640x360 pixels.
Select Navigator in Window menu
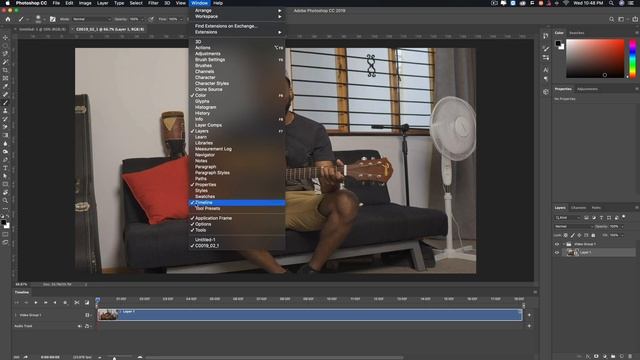(x=237, y=155)
